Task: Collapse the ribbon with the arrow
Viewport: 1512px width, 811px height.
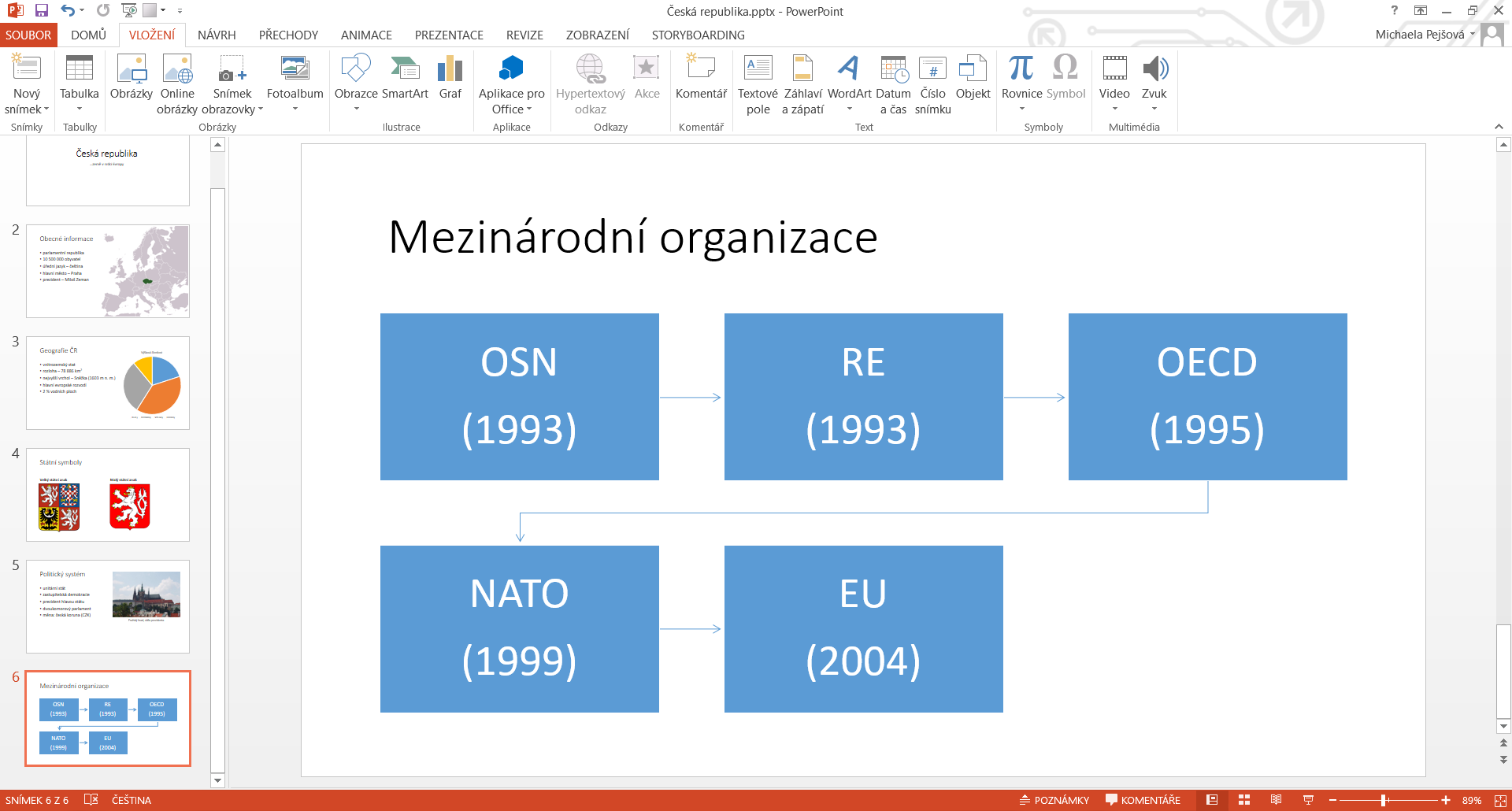Action: coord(1499,127)
